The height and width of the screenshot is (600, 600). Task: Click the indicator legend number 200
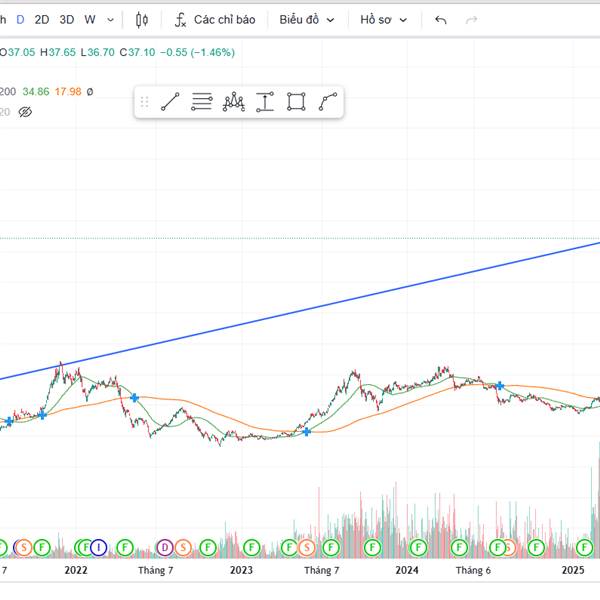8,92
